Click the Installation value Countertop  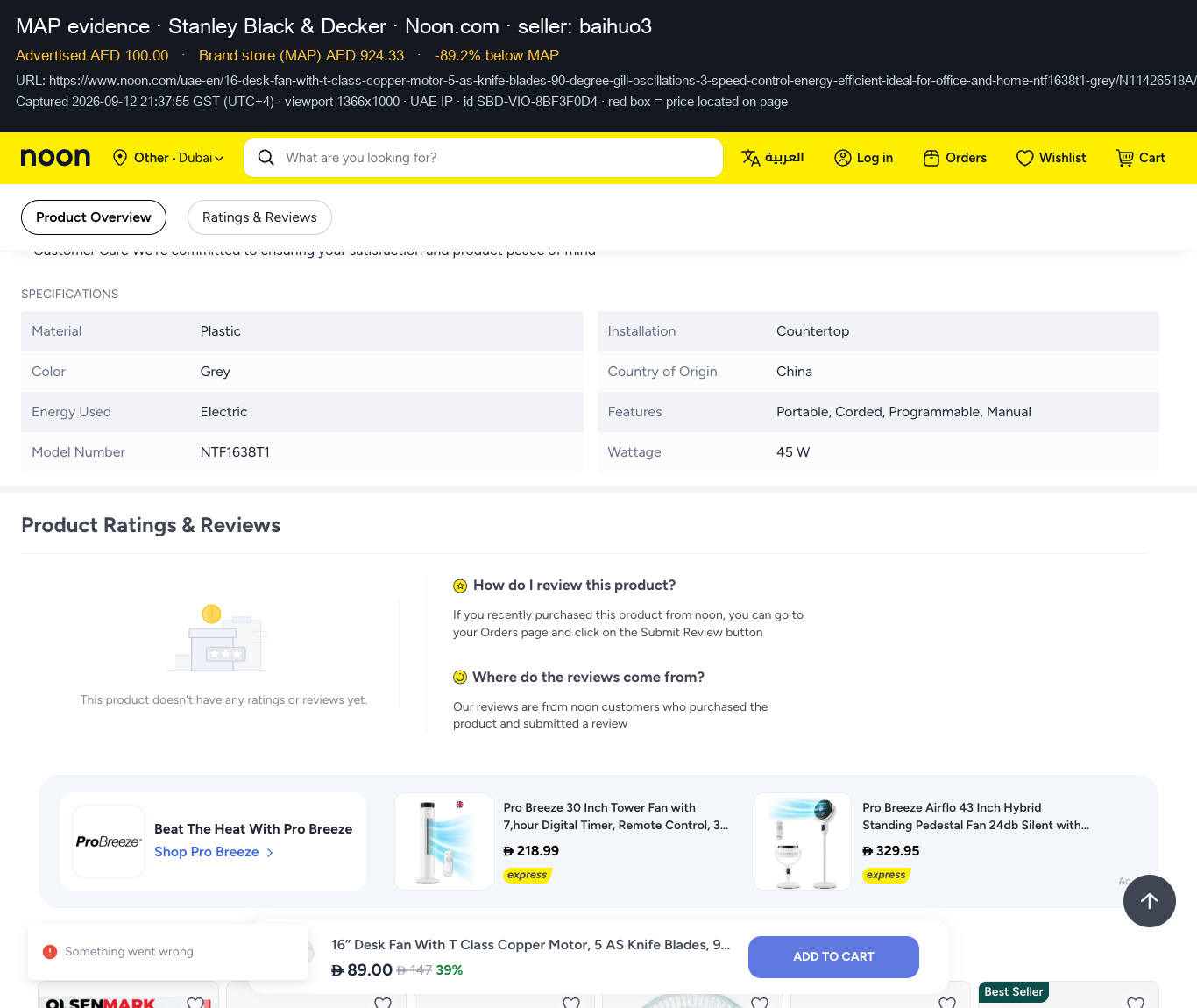click(813, 331)
